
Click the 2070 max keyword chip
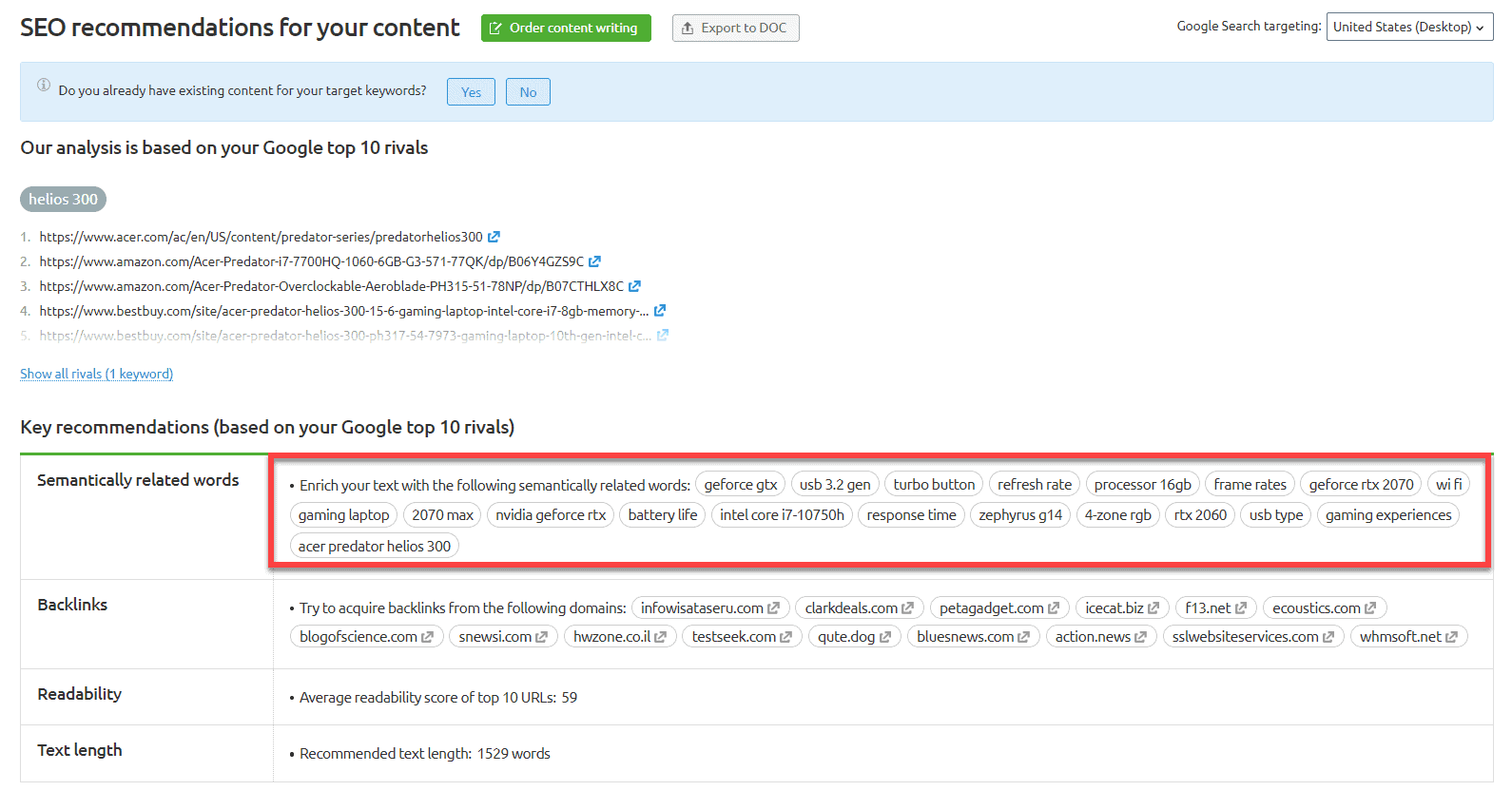pos(442,515)
